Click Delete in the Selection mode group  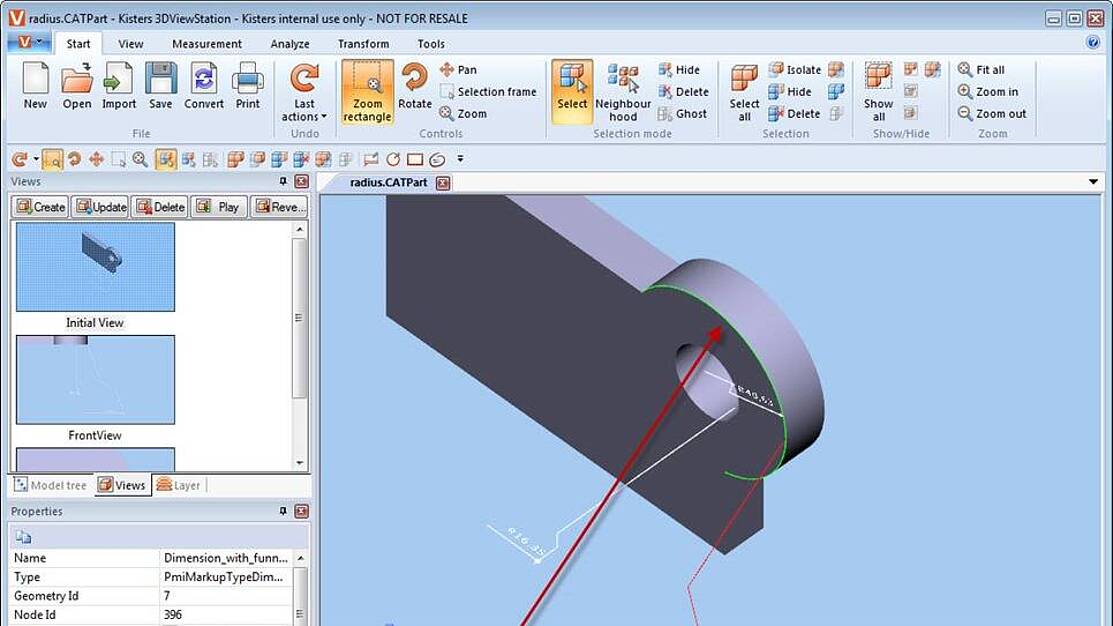(x=684, y=92)
